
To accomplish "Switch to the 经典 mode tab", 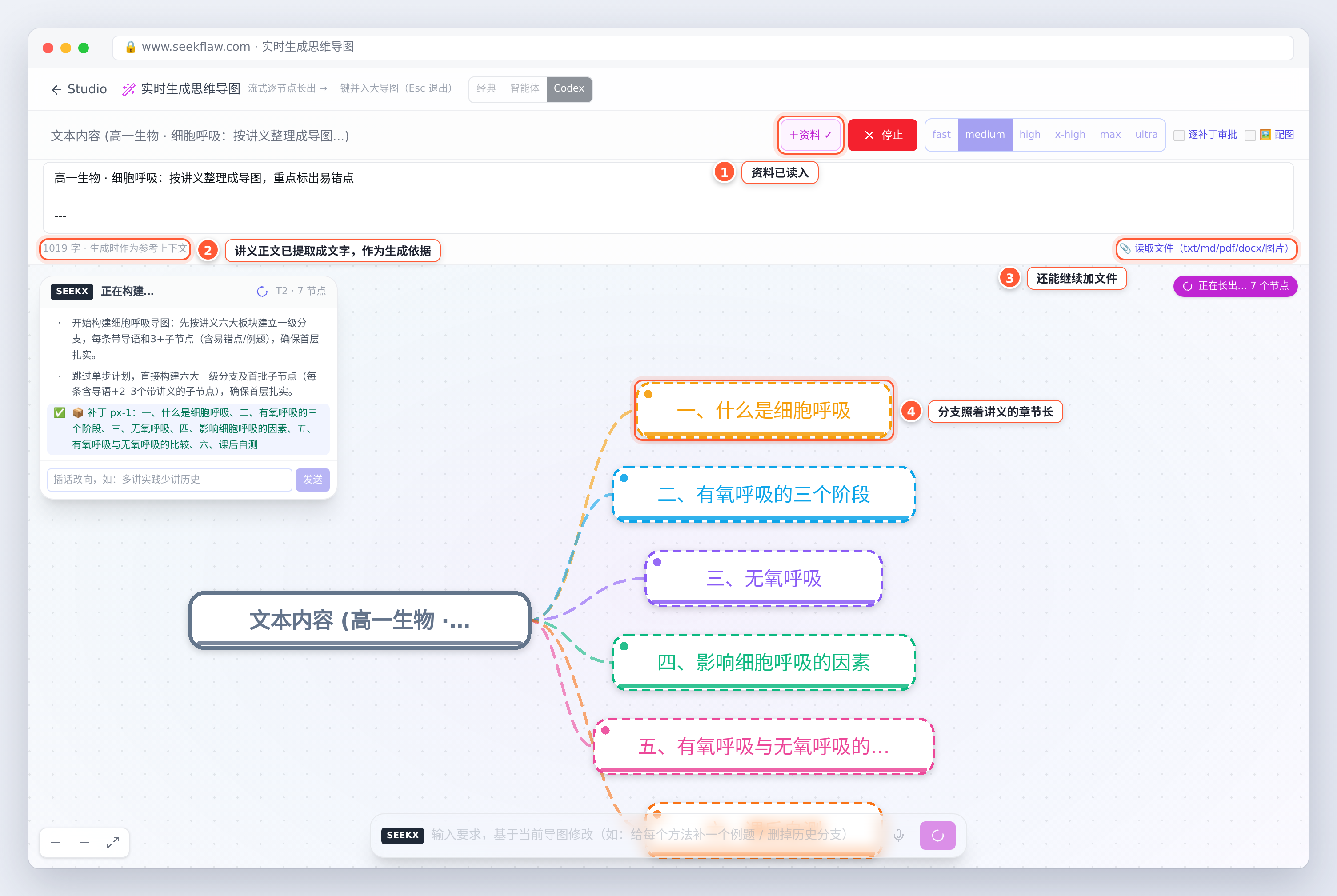I will [x=486, y=88].
